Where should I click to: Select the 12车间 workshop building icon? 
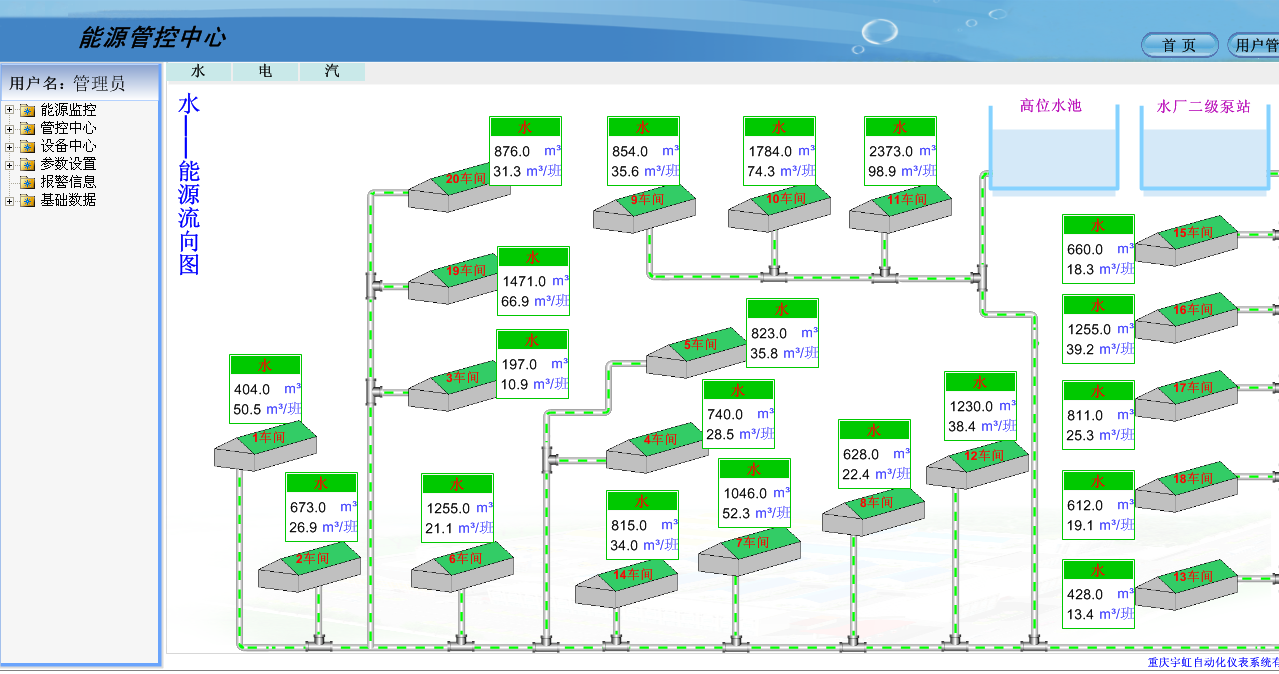coord(976,464)
